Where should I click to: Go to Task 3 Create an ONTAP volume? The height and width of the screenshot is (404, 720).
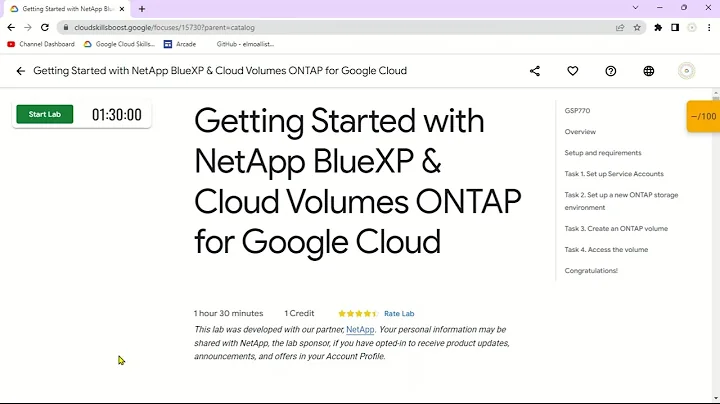point(616,229)
